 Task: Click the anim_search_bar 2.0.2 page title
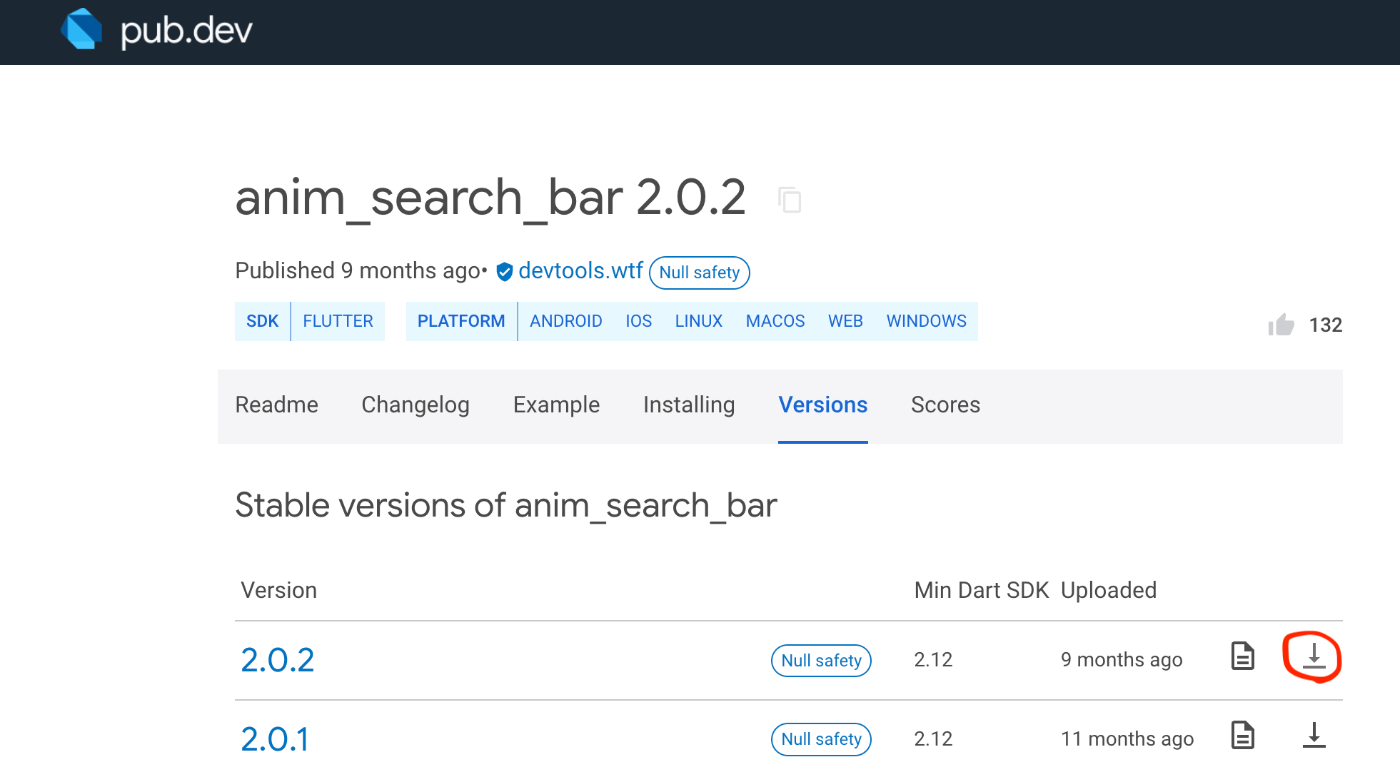point(490,199)
